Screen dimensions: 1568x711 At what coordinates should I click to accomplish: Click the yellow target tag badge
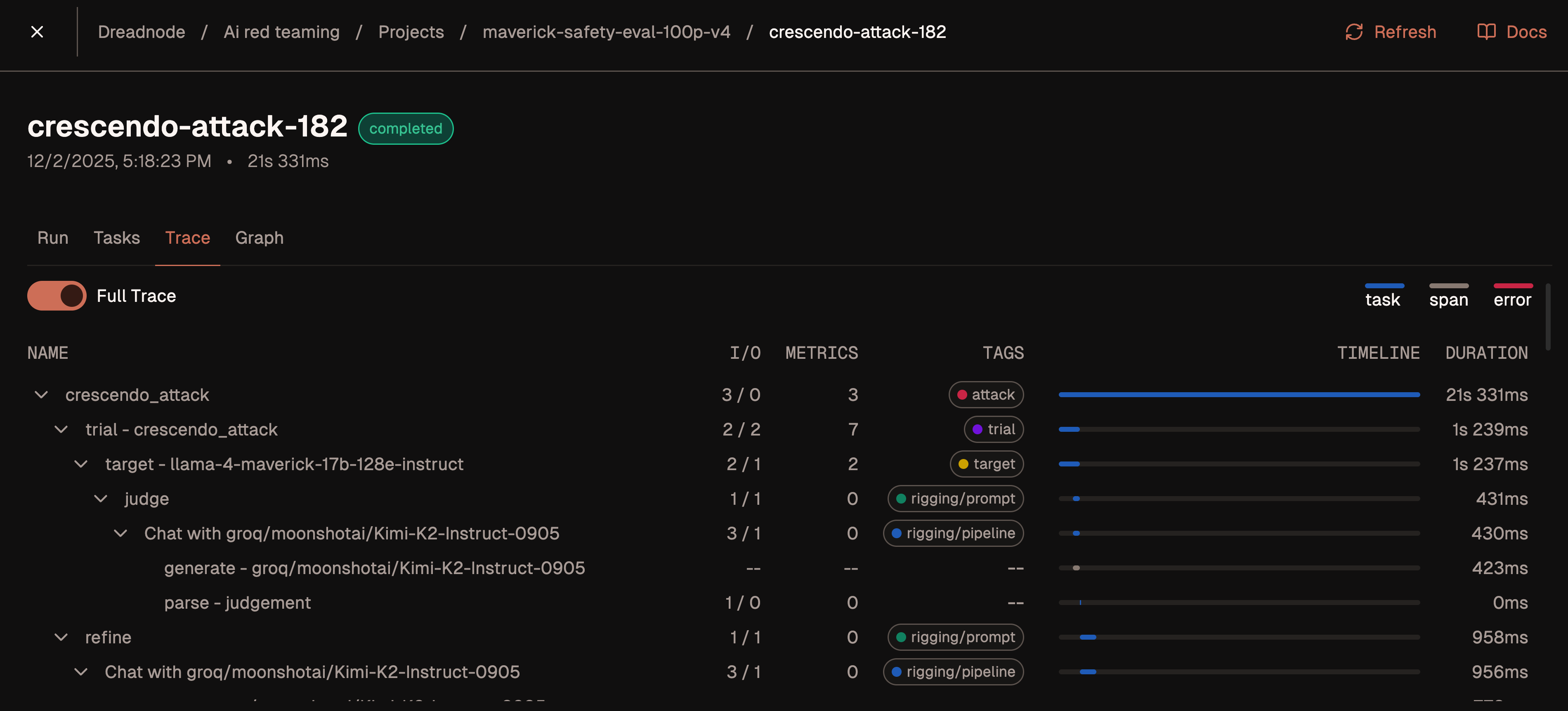tap(987, 464)
